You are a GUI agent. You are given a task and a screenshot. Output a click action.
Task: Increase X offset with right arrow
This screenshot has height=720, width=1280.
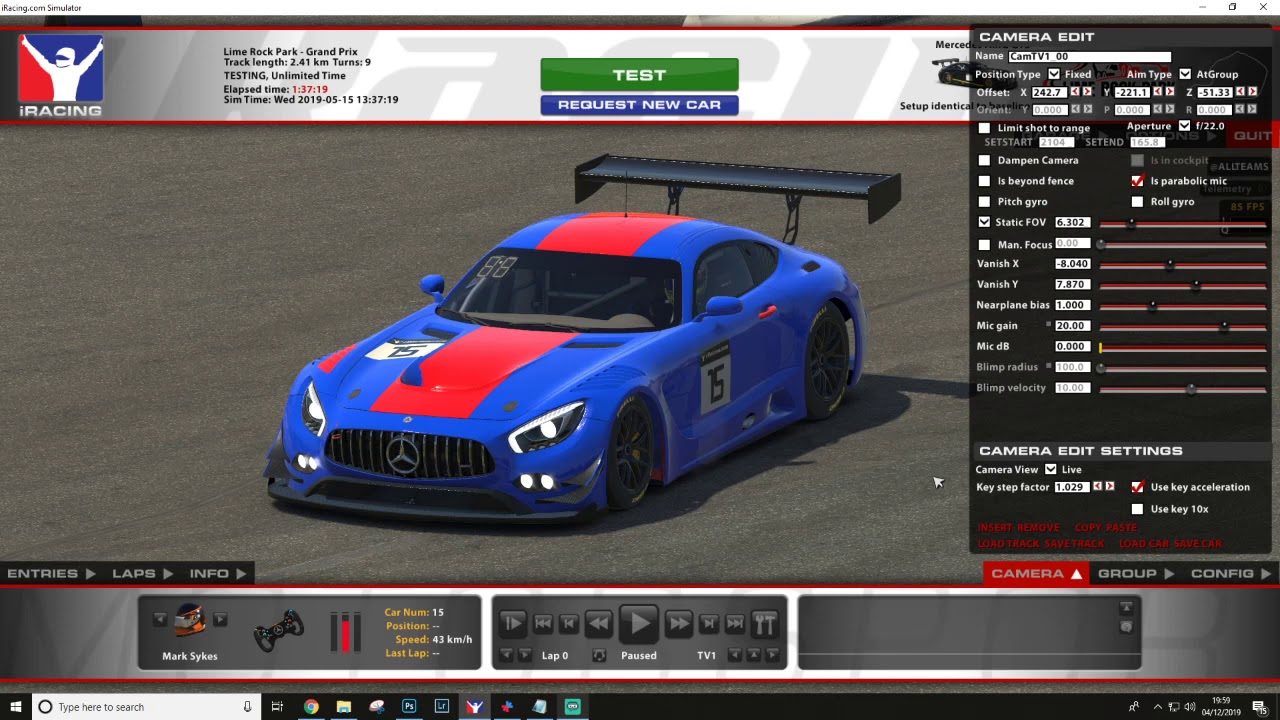1087,92
